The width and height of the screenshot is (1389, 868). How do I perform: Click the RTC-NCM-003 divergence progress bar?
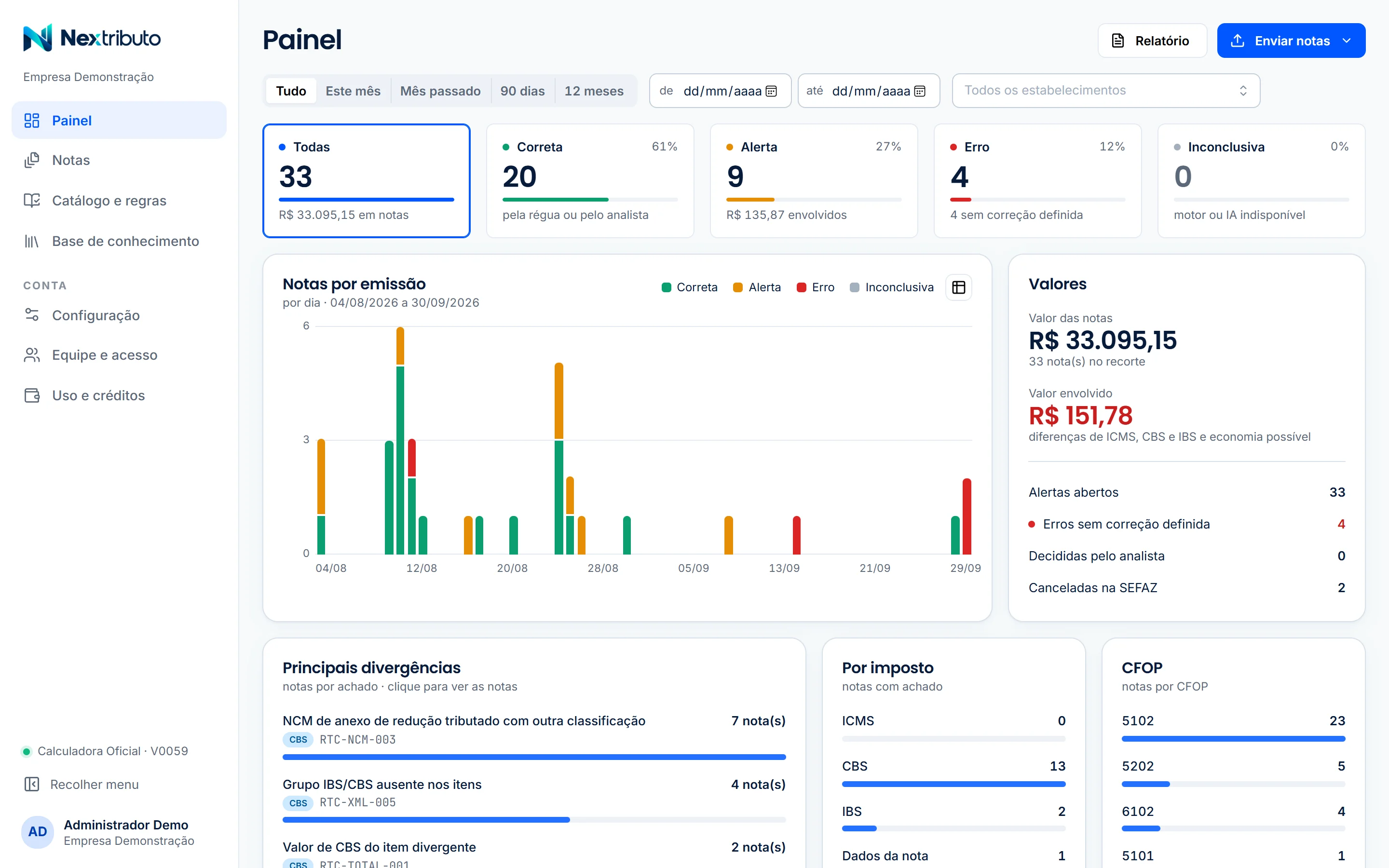[x=534, y=757]
